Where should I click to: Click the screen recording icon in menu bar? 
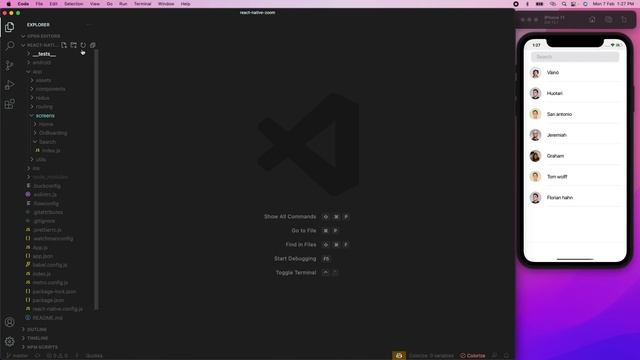(x=516, y=4)
